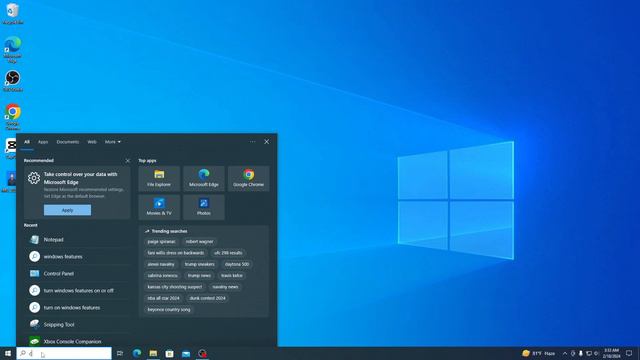Search trending 'paige spiranac'

point(161,242)
